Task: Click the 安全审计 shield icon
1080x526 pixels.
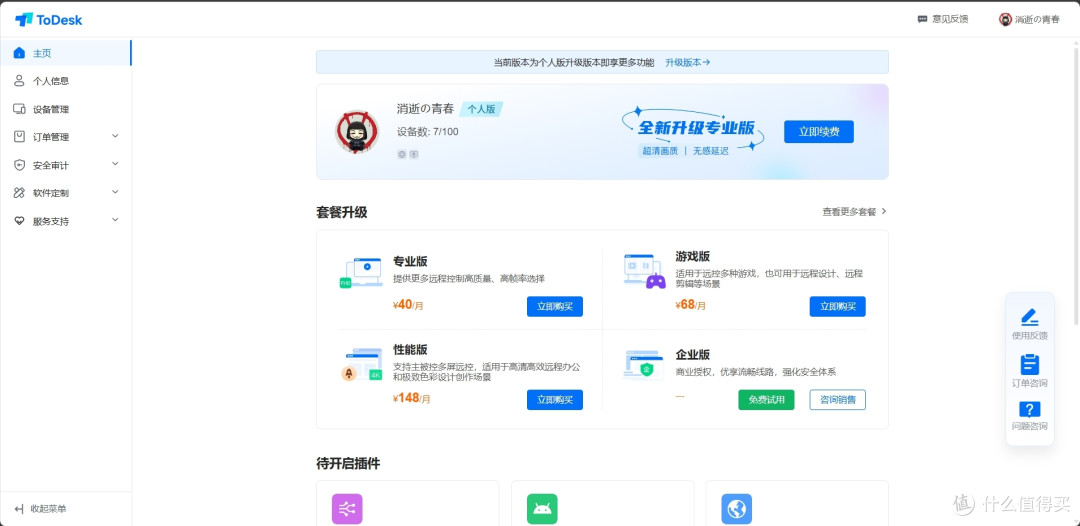Action: pos(19,165)
